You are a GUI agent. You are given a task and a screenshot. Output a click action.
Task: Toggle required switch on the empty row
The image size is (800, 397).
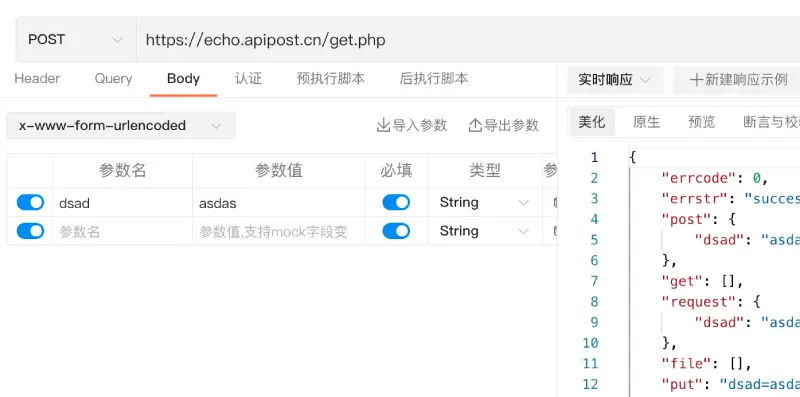tap(396, 231)
